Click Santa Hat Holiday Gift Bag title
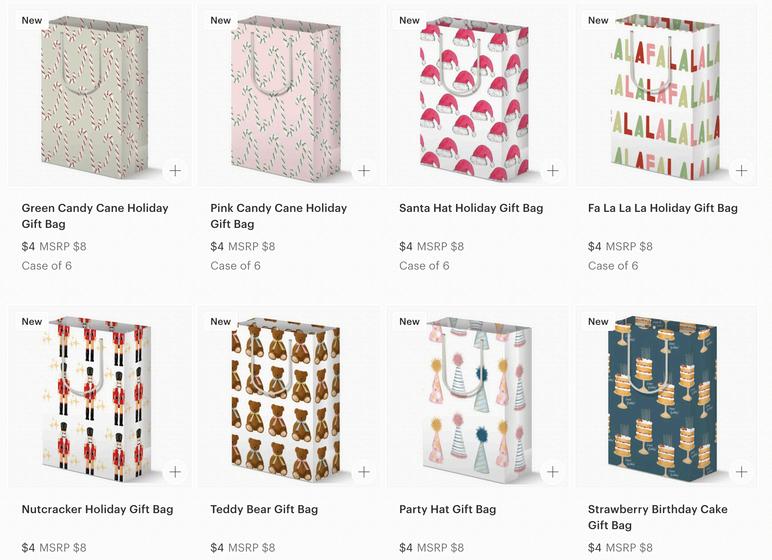The width and height of the screenshot is (772, 560). coord(470,208)
